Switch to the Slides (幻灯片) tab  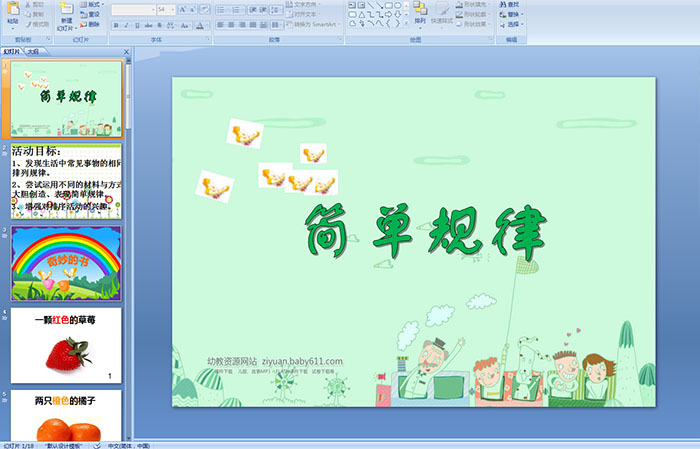12,52
